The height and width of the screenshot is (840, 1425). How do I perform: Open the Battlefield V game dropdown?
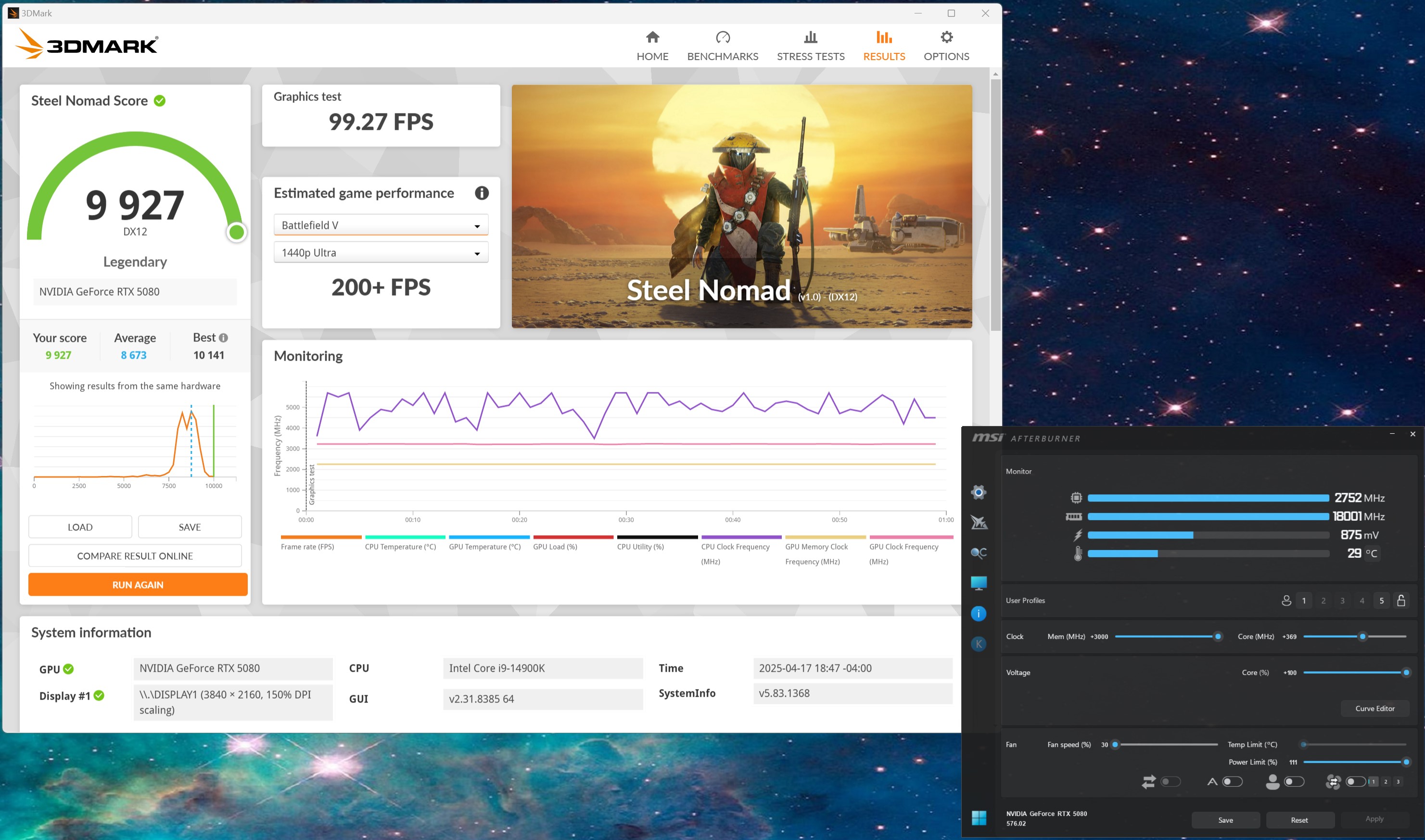[381, 225]
